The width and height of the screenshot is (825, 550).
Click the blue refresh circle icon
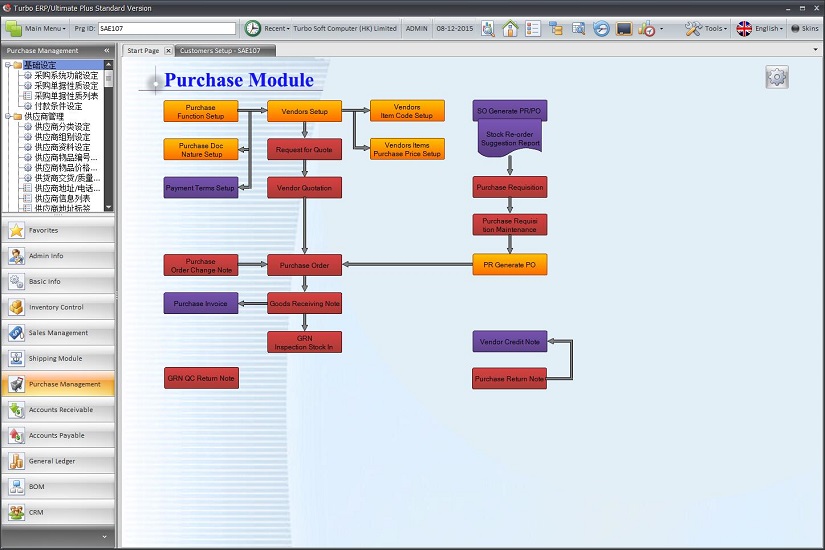(601, 28)
